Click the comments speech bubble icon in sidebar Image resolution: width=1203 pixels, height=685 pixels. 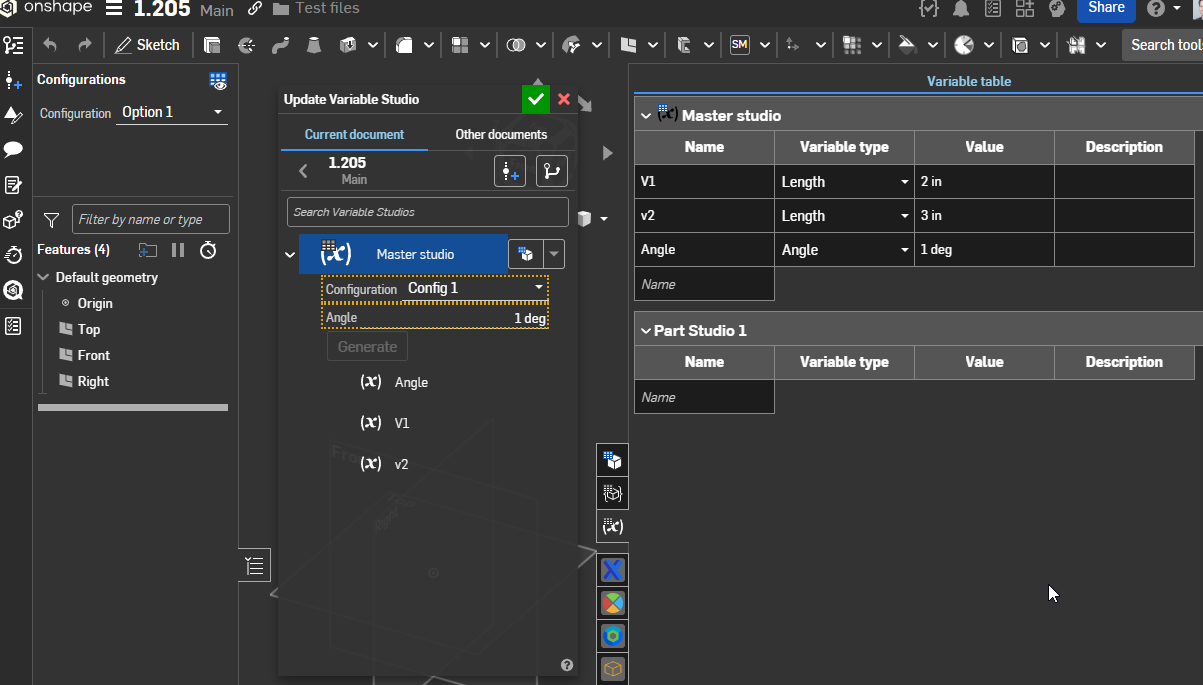(13, 150)
